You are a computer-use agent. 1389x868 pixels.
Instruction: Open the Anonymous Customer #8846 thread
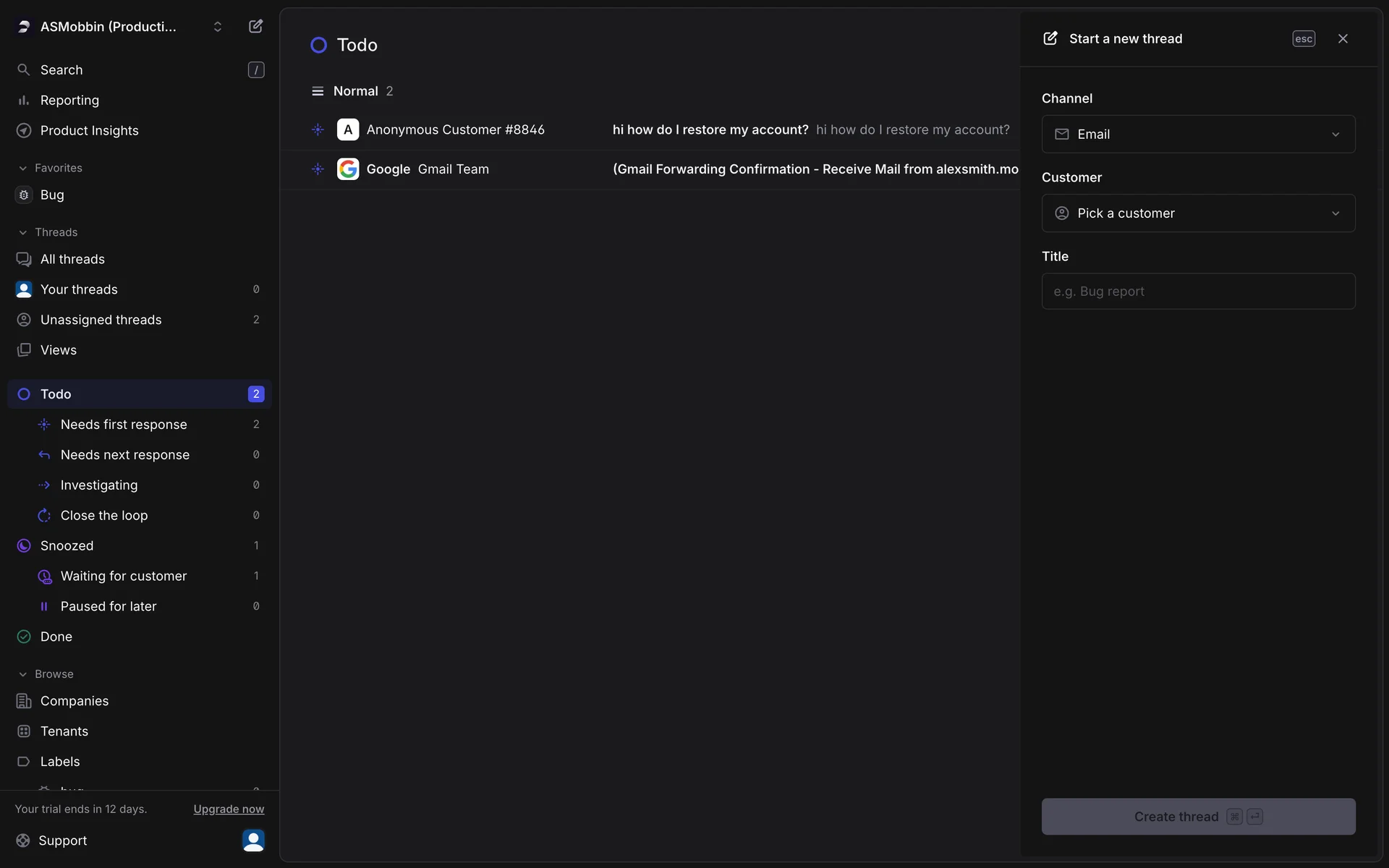(456, 130)
